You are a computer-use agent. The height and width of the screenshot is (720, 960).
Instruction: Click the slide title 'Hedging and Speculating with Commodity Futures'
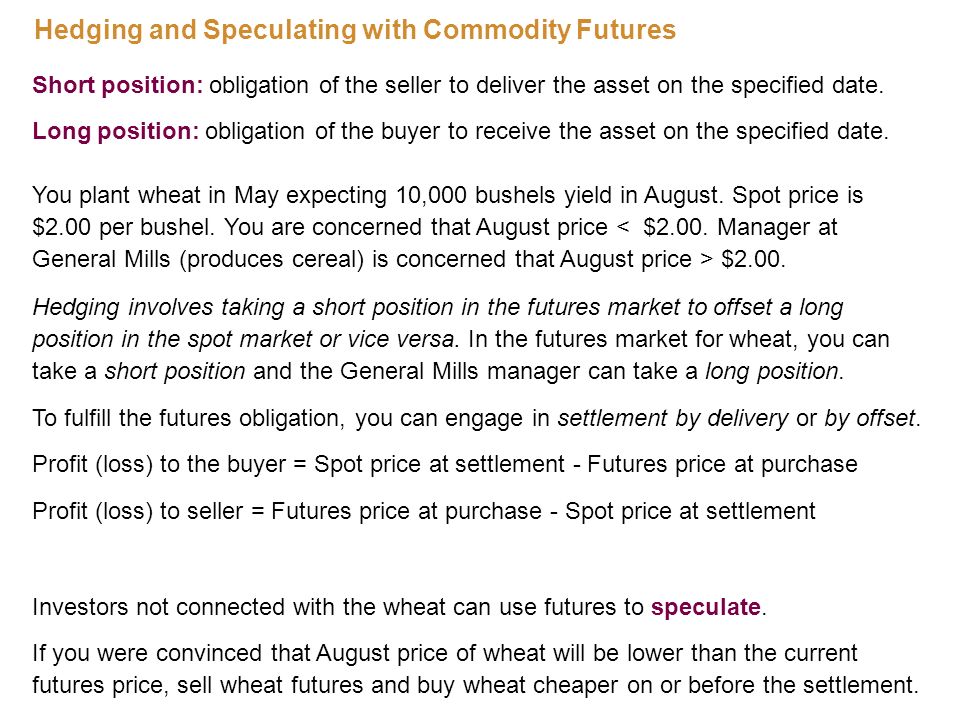tap(355, 31)
